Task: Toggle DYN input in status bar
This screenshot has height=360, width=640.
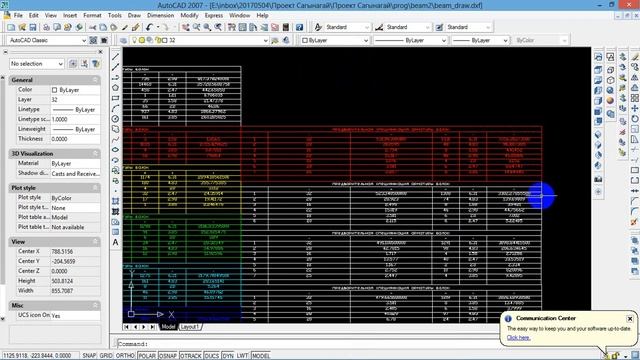Action: tap(228, 356)
